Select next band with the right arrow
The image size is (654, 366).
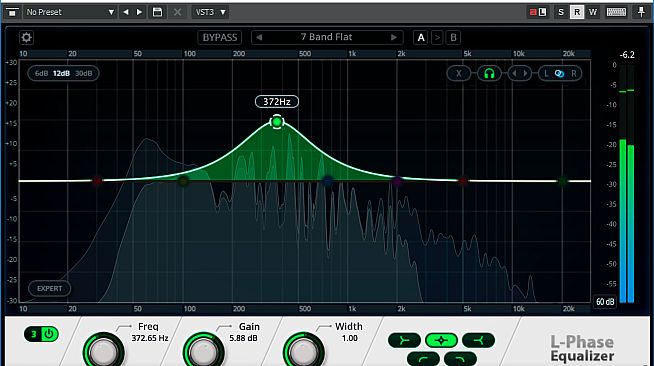526,73
